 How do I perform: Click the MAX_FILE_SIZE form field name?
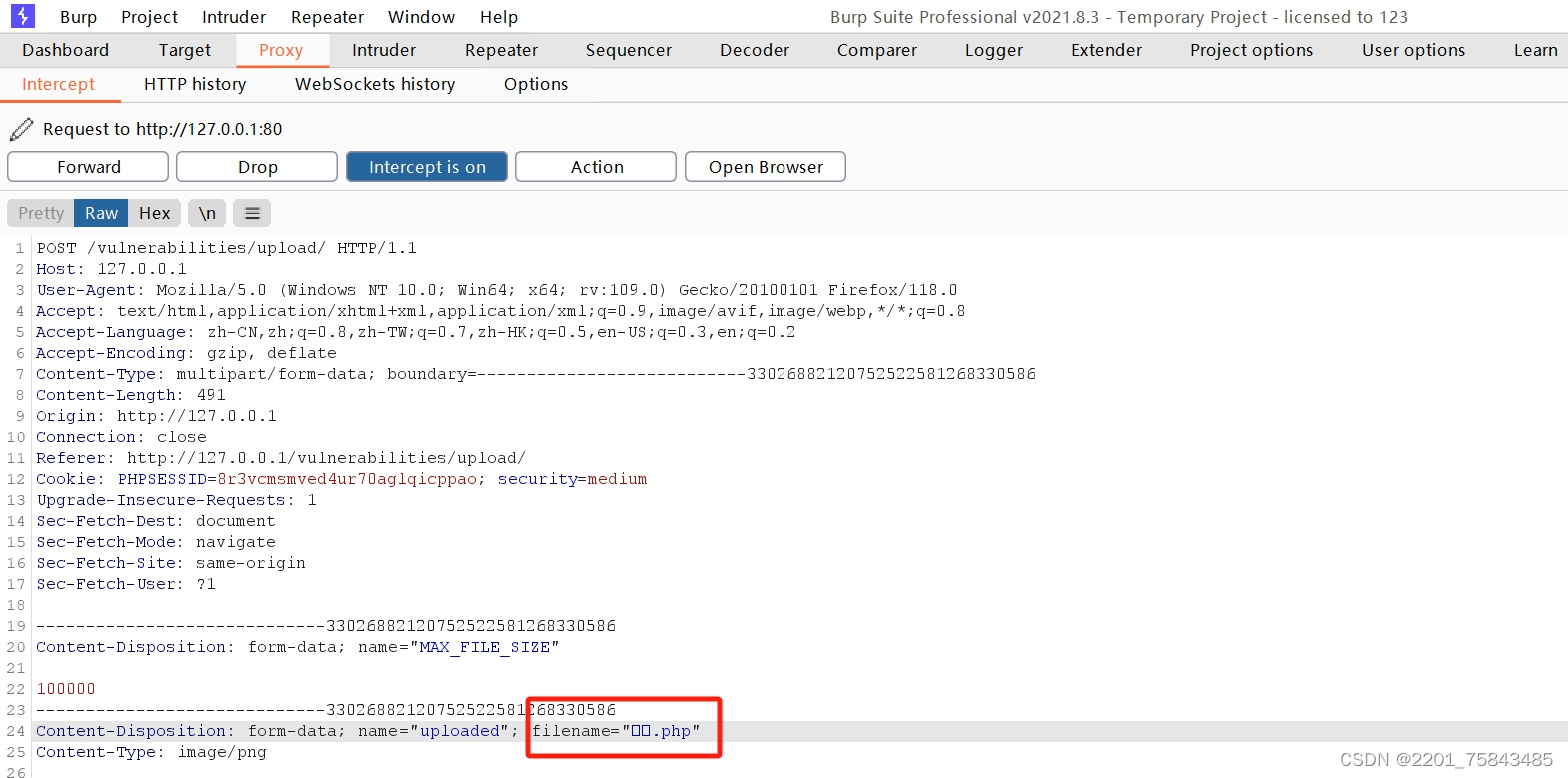tap(484, 647)
